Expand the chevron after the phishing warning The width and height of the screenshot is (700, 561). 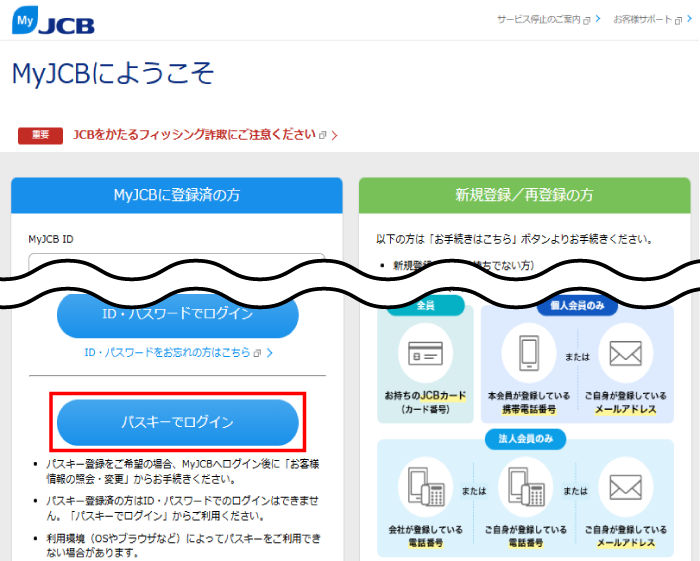tap(334, 135)
